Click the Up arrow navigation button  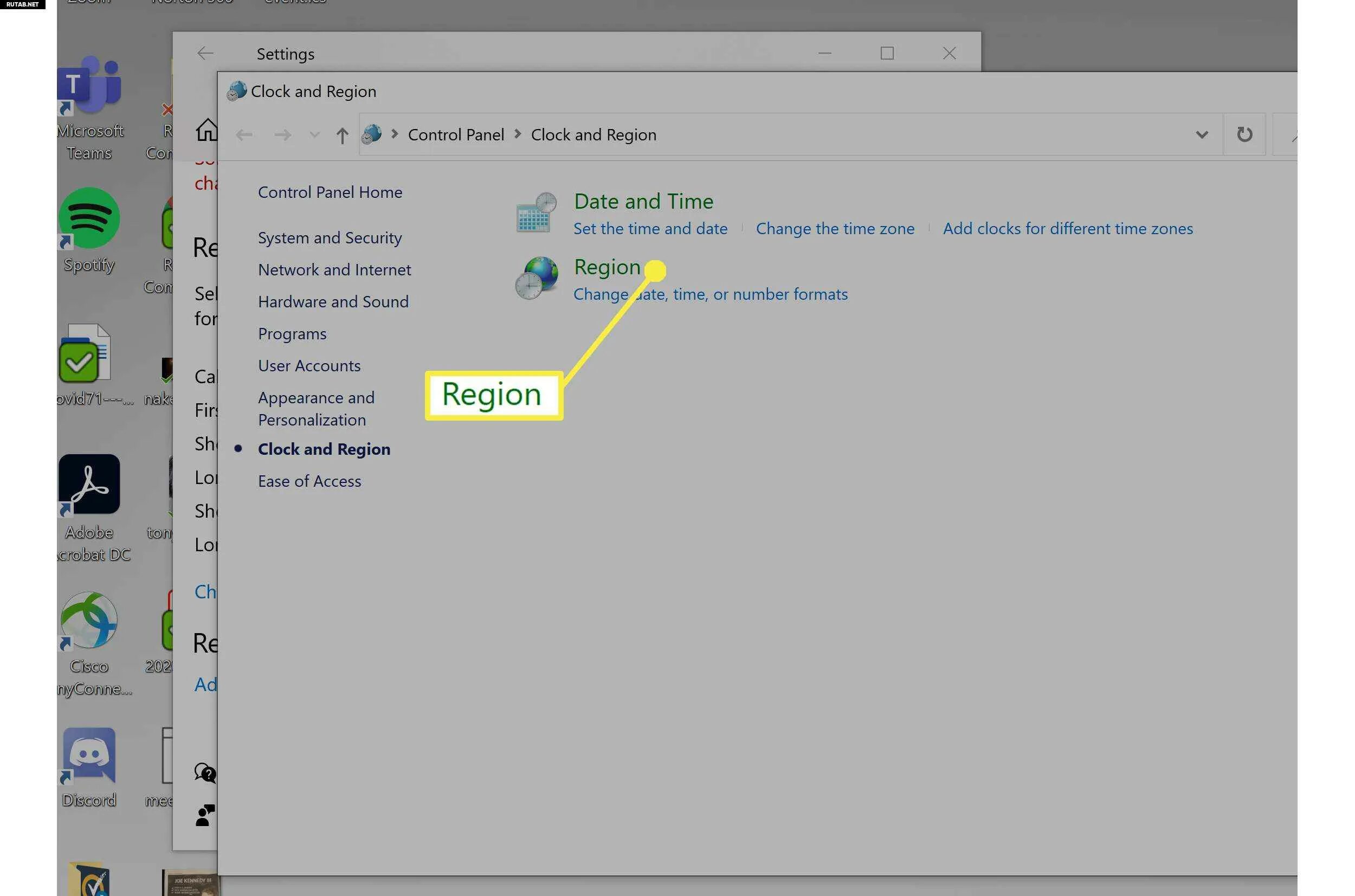[341, 136]
